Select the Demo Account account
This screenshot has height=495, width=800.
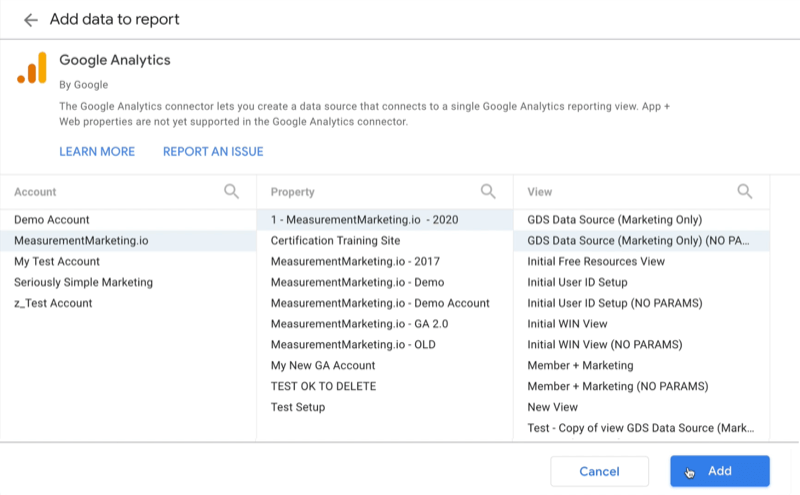coord(128,219)
